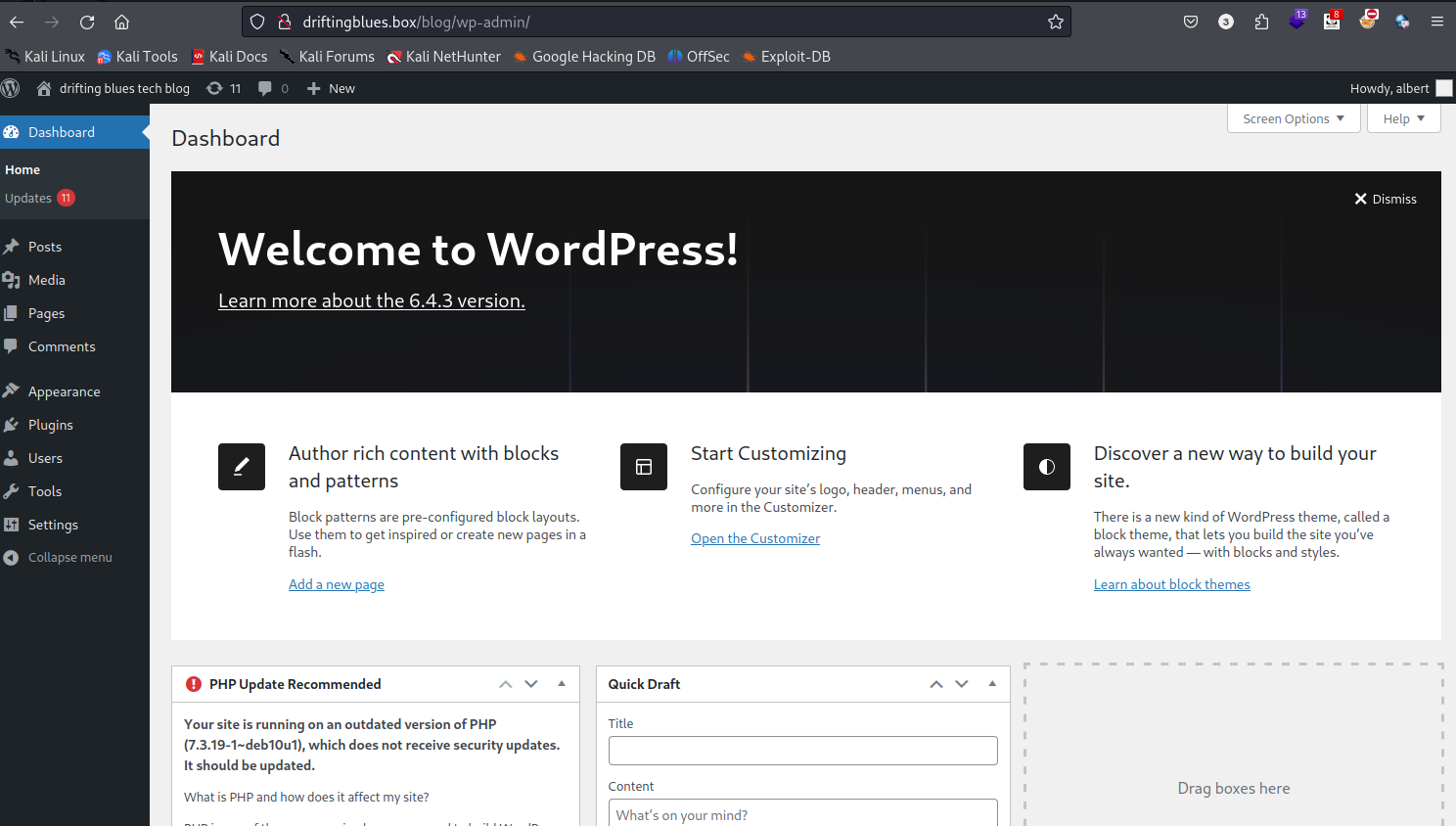Click the Quick Draft Title field
This screenshot has height=826, width=1456.
point(803,751)
